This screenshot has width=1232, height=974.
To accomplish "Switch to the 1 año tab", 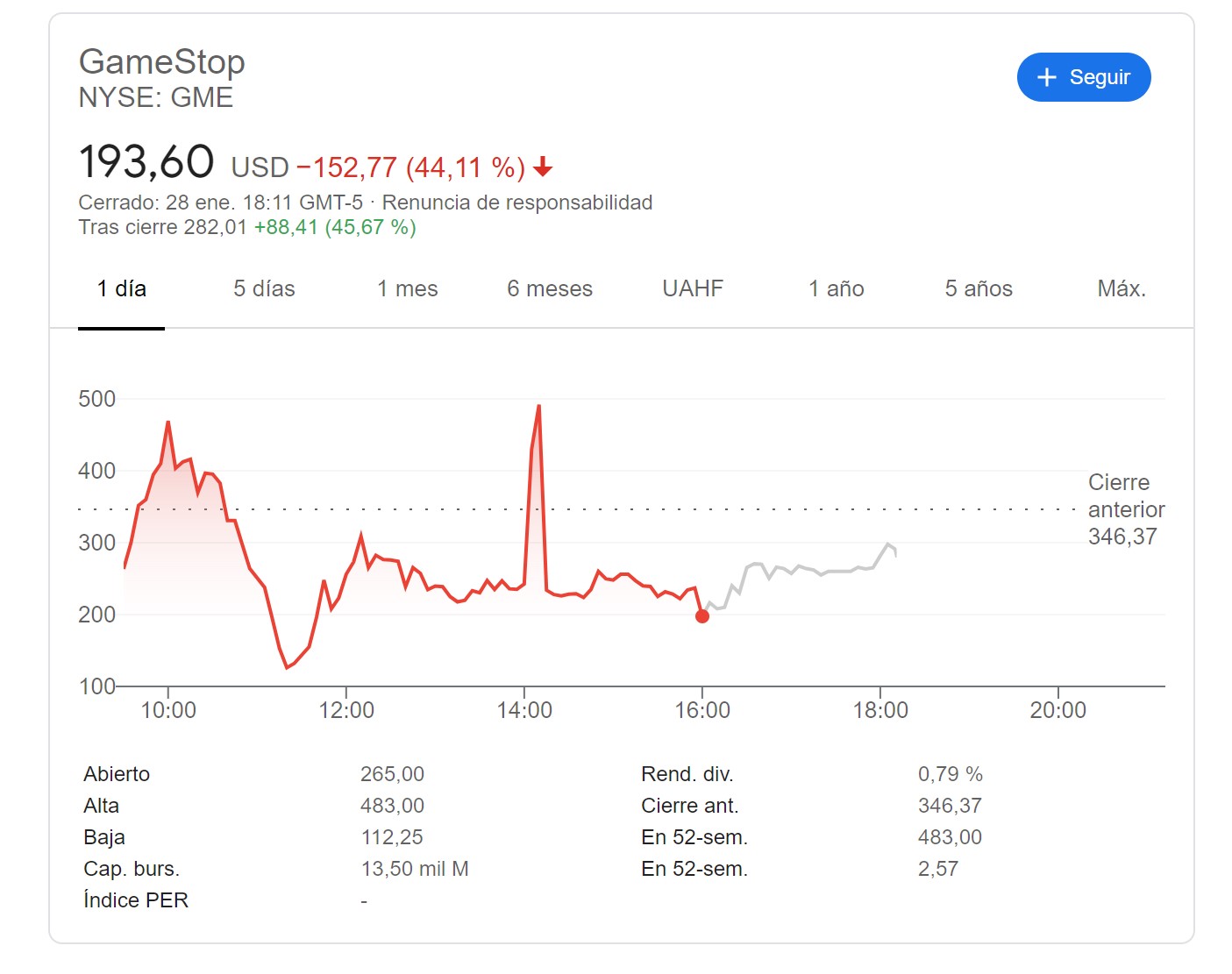I will tap(836, 288).
